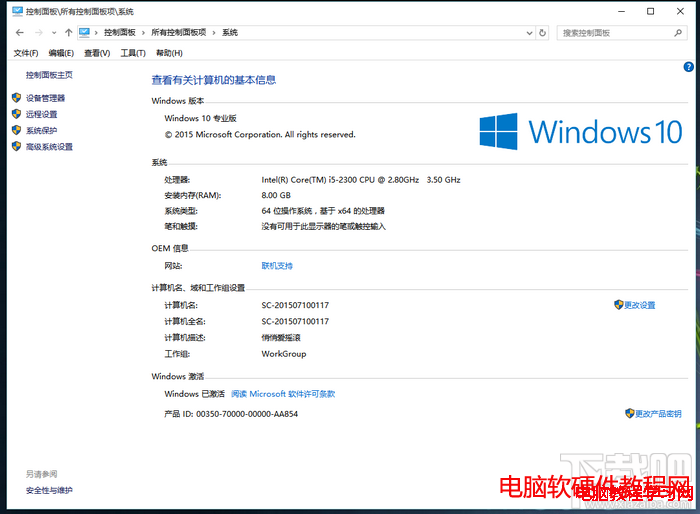Click the Back navigation arrow
Screen dimensions: 700x514
click(x=19, y=33)
